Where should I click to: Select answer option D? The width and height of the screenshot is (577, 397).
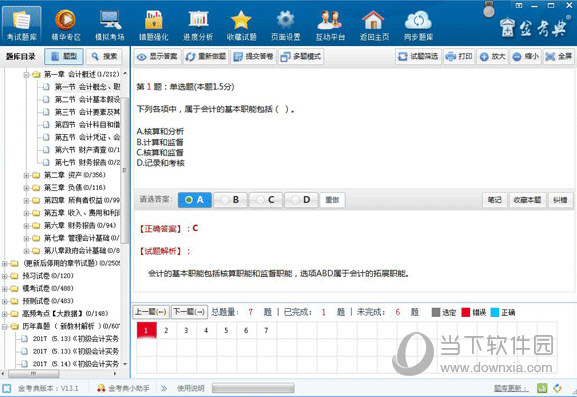click(301, 200)
